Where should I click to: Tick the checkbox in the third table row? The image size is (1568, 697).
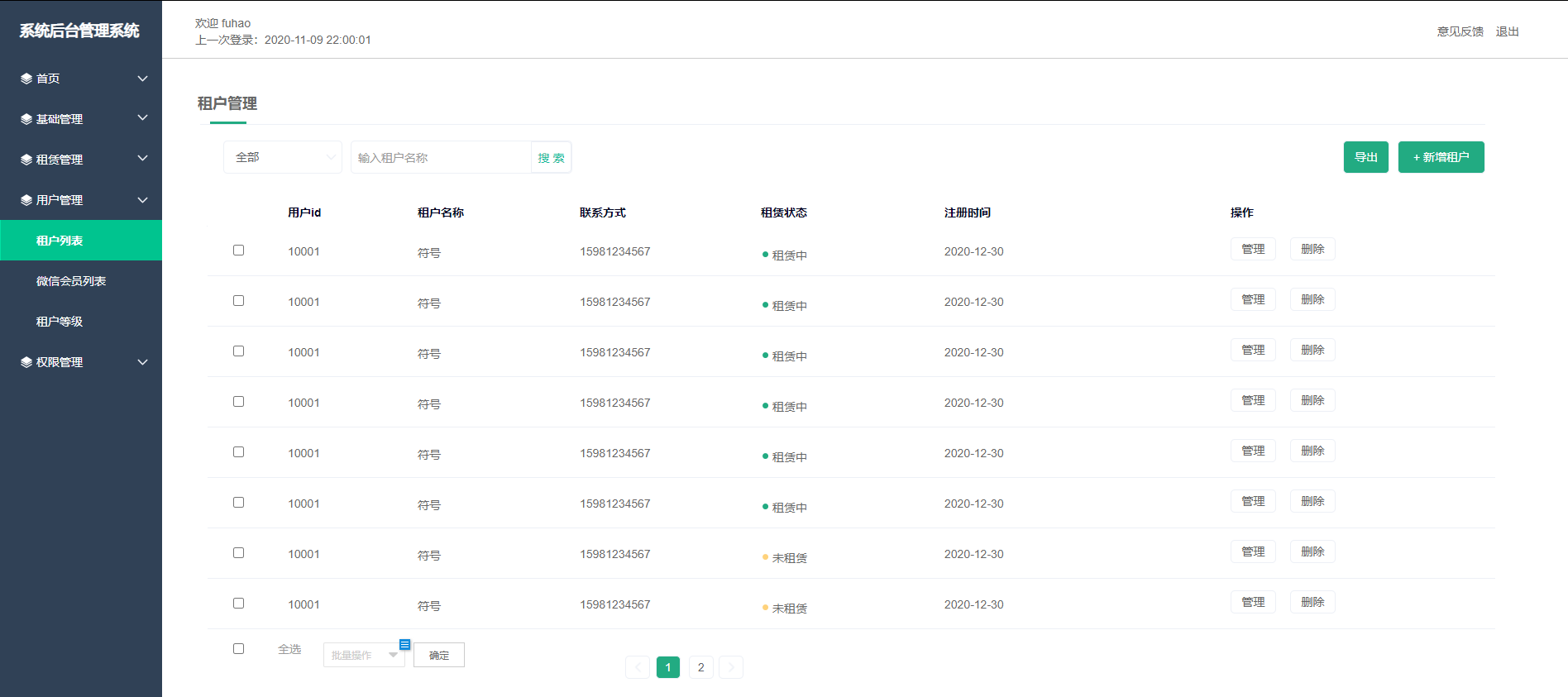[x=238, y=351]
